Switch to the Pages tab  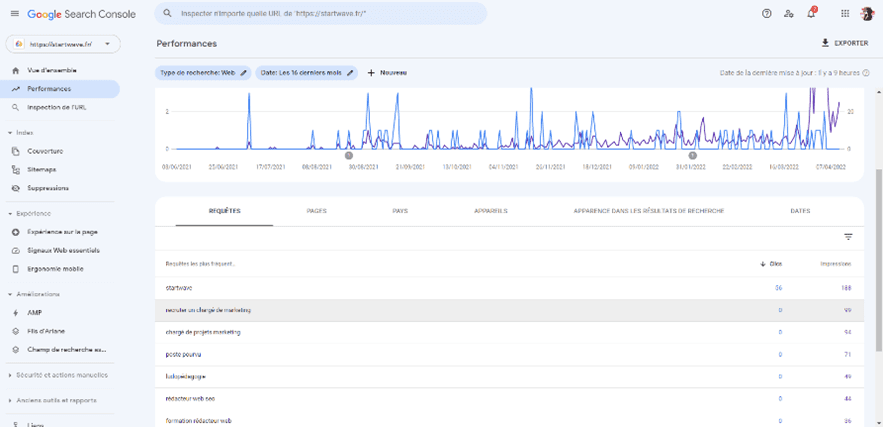316,211
